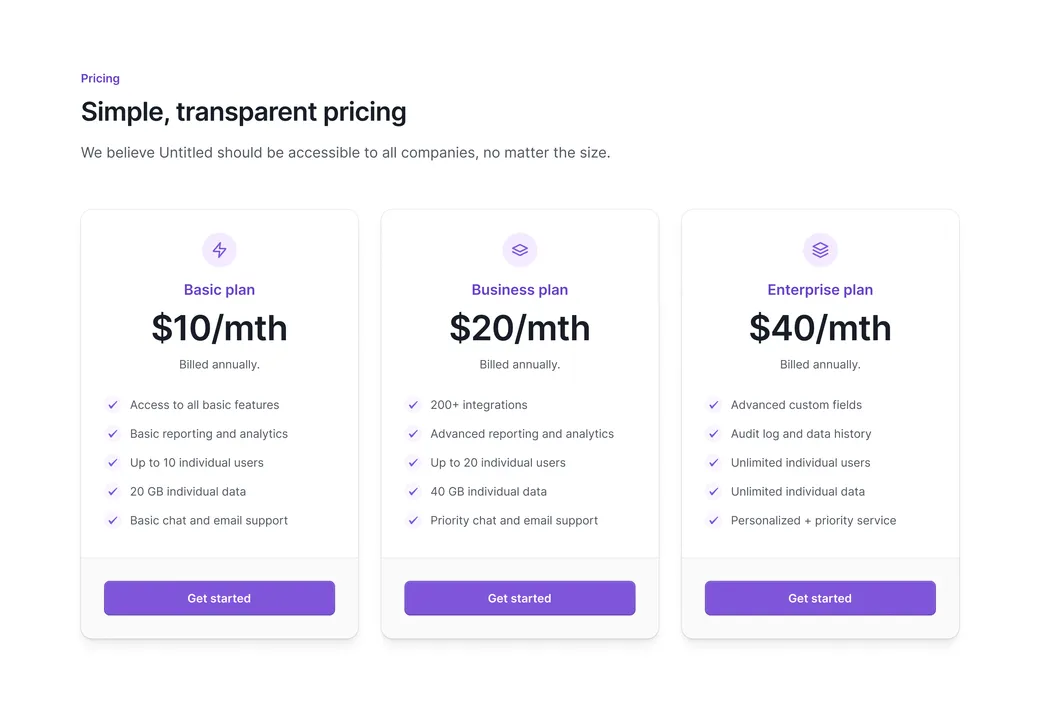Click the checkmark beside 200+ integrations
The height and width of the screenshot is (708, 1040).
click(413, 405)
